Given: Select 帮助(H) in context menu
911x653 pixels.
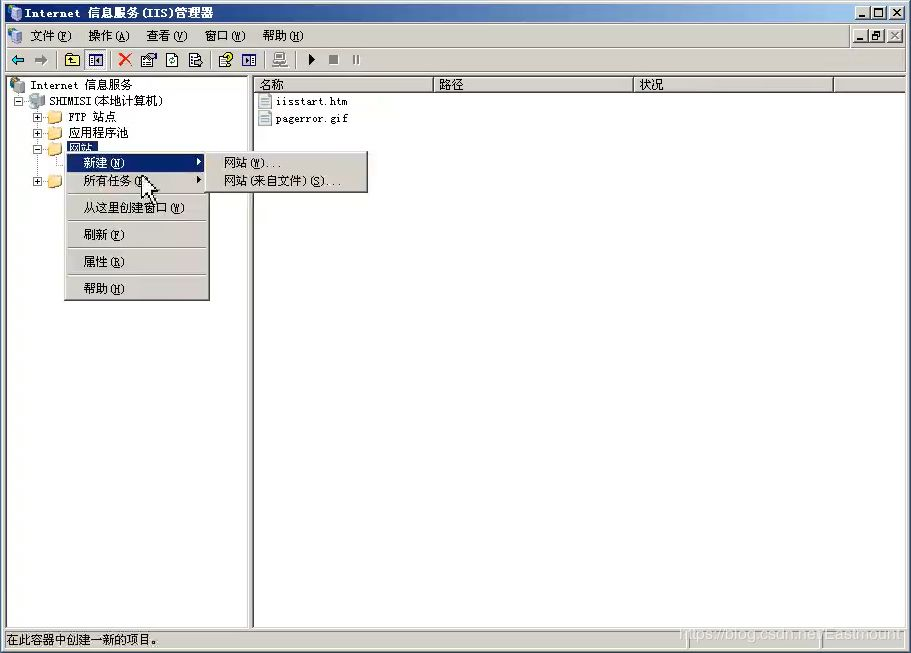Looking at the screenshot, I should click(136, 289).
